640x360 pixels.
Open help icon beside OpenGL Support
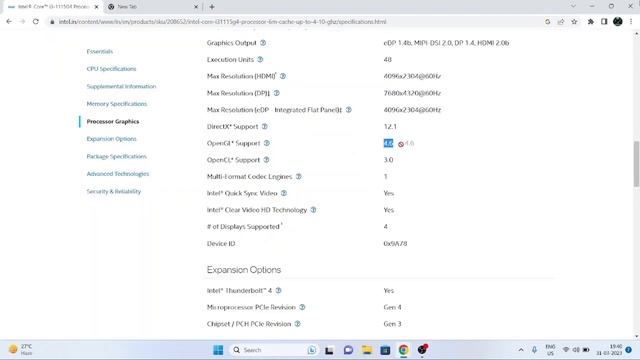click(x=267, y=143)
